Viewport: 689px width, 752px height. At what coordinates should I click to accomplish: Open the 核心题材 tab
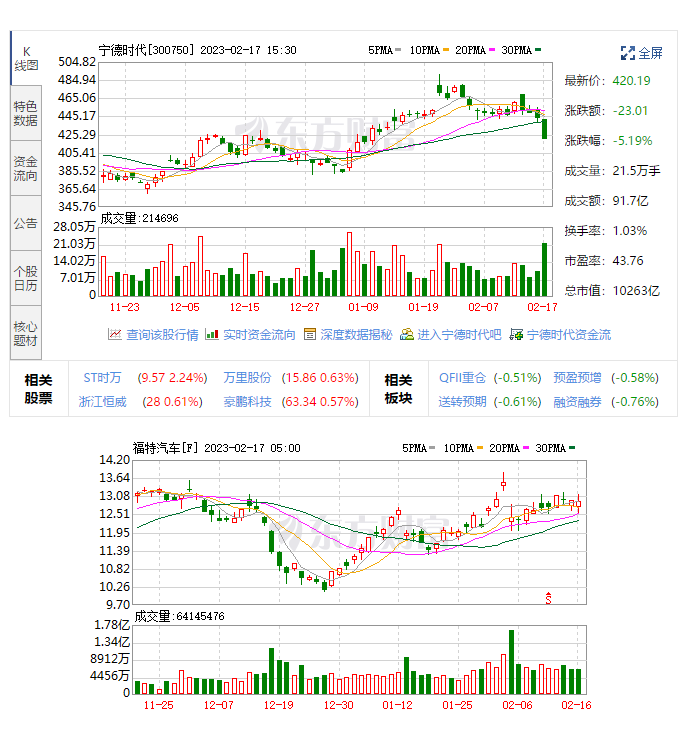pos(26,333)
